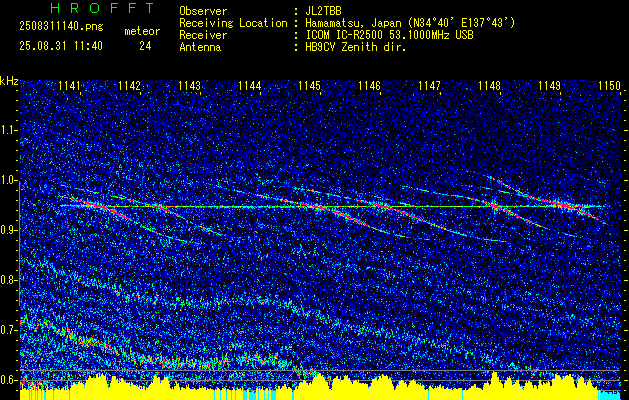Click the 1149 time axis marker

[549, 86]
